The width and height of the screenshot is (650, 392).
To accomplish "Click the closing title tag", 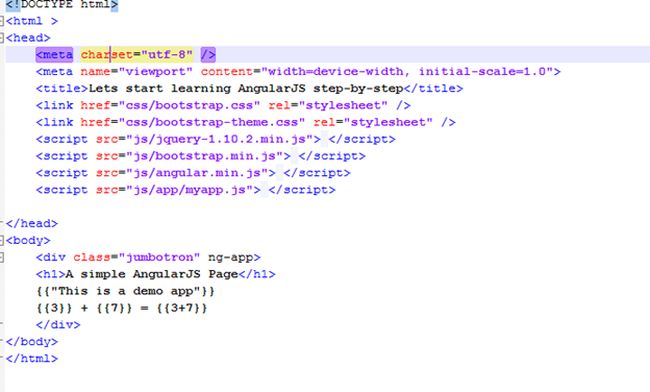I will [x=434, y=89].
